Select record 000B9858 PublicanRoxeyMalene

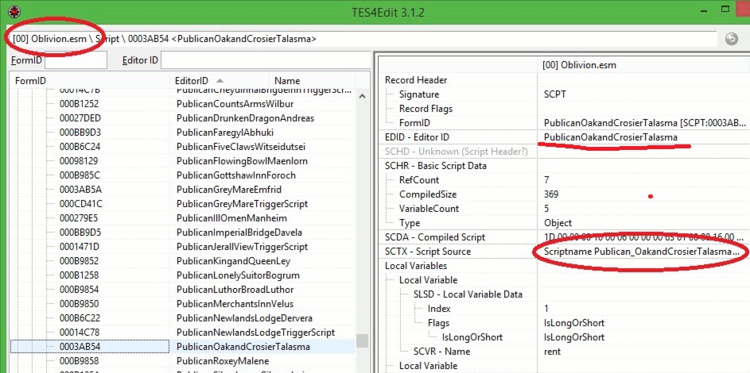pos(182,361)
